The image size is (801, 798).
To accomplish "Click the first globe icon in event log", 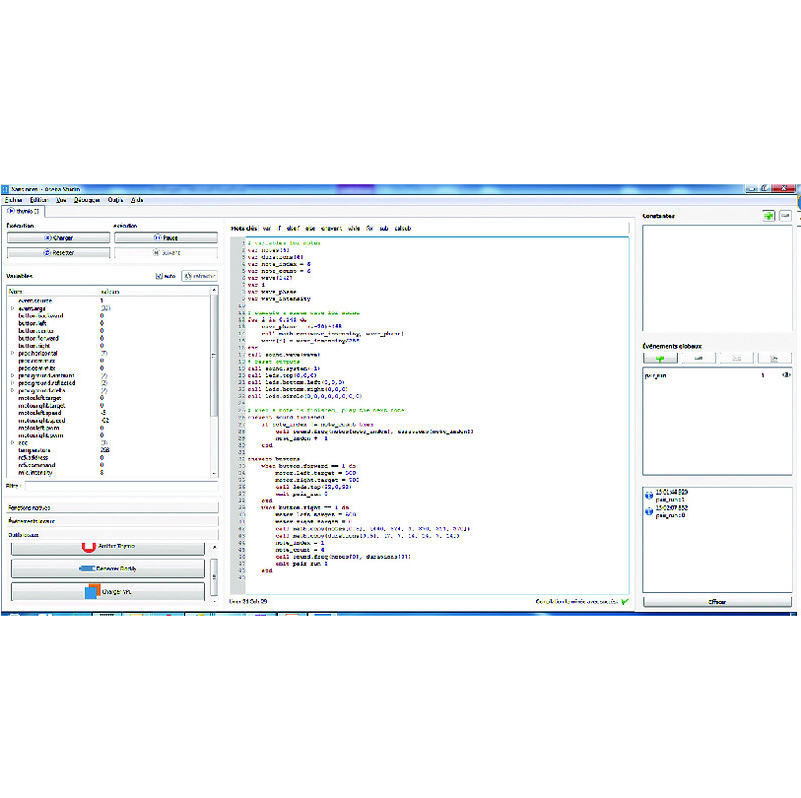I will (x=649, y=495).
